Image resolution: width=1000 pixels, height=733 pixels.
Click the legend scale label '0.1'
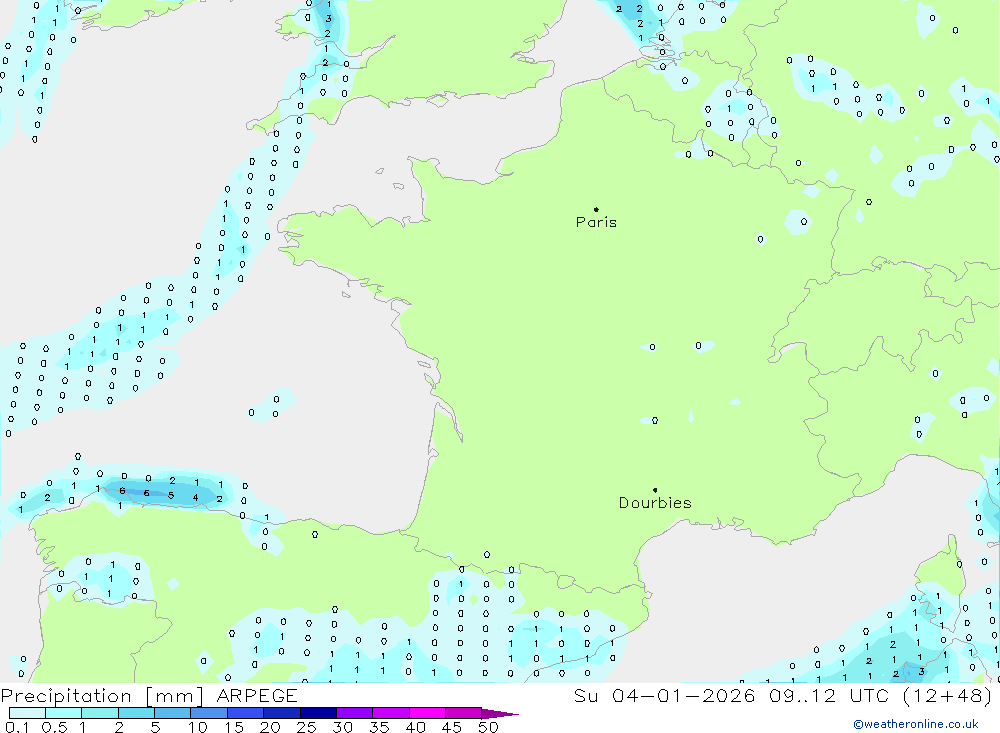(x=17, y=727)
